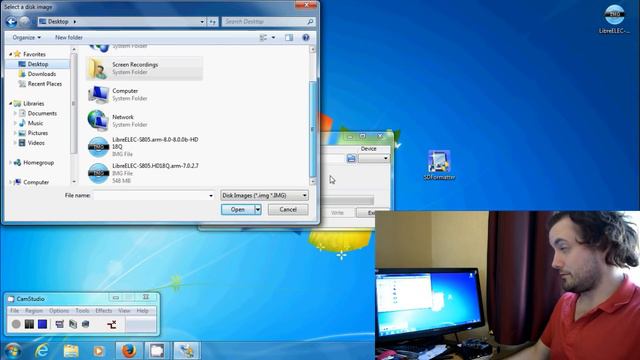
Task: Open the dialog Help icon
Action: [306, 38]
